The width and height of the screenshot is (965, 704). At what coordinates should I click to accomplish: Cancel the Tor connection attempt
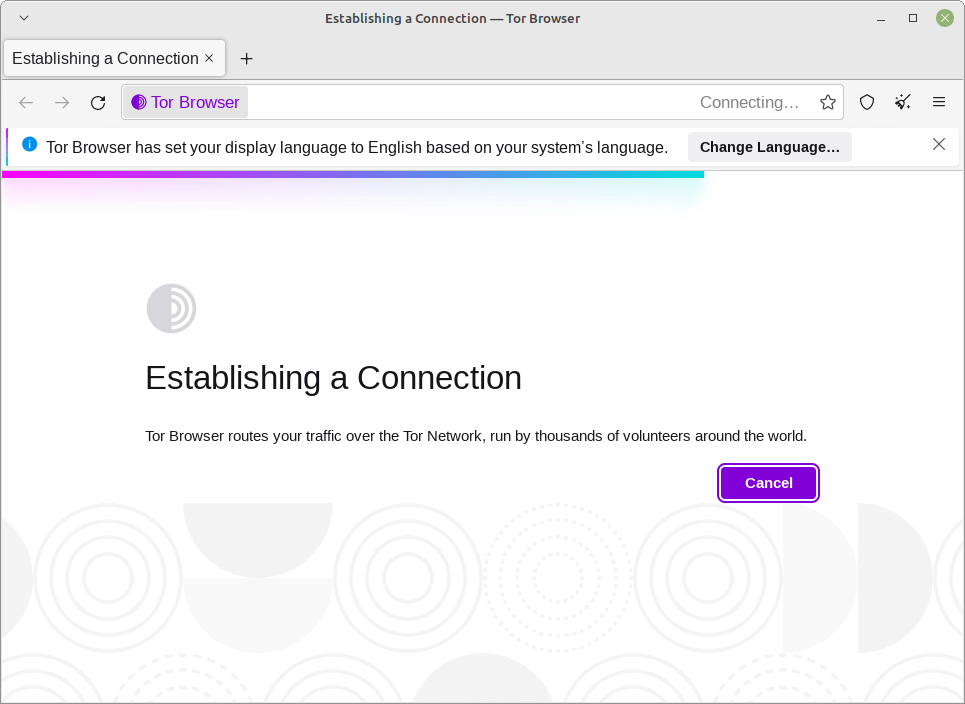pos(768,483)
